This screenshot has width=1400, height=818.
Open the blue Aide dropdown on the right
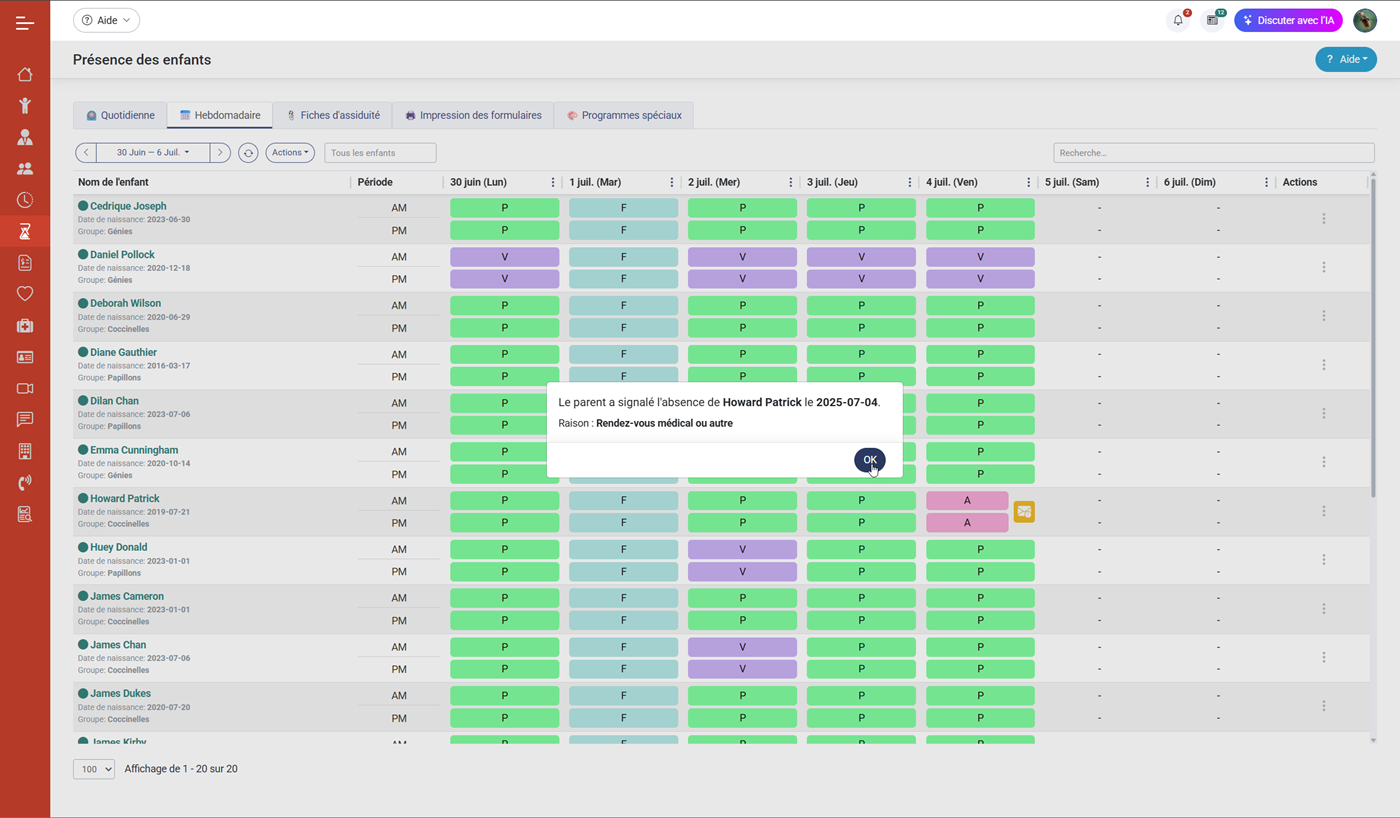point(1345,60)
